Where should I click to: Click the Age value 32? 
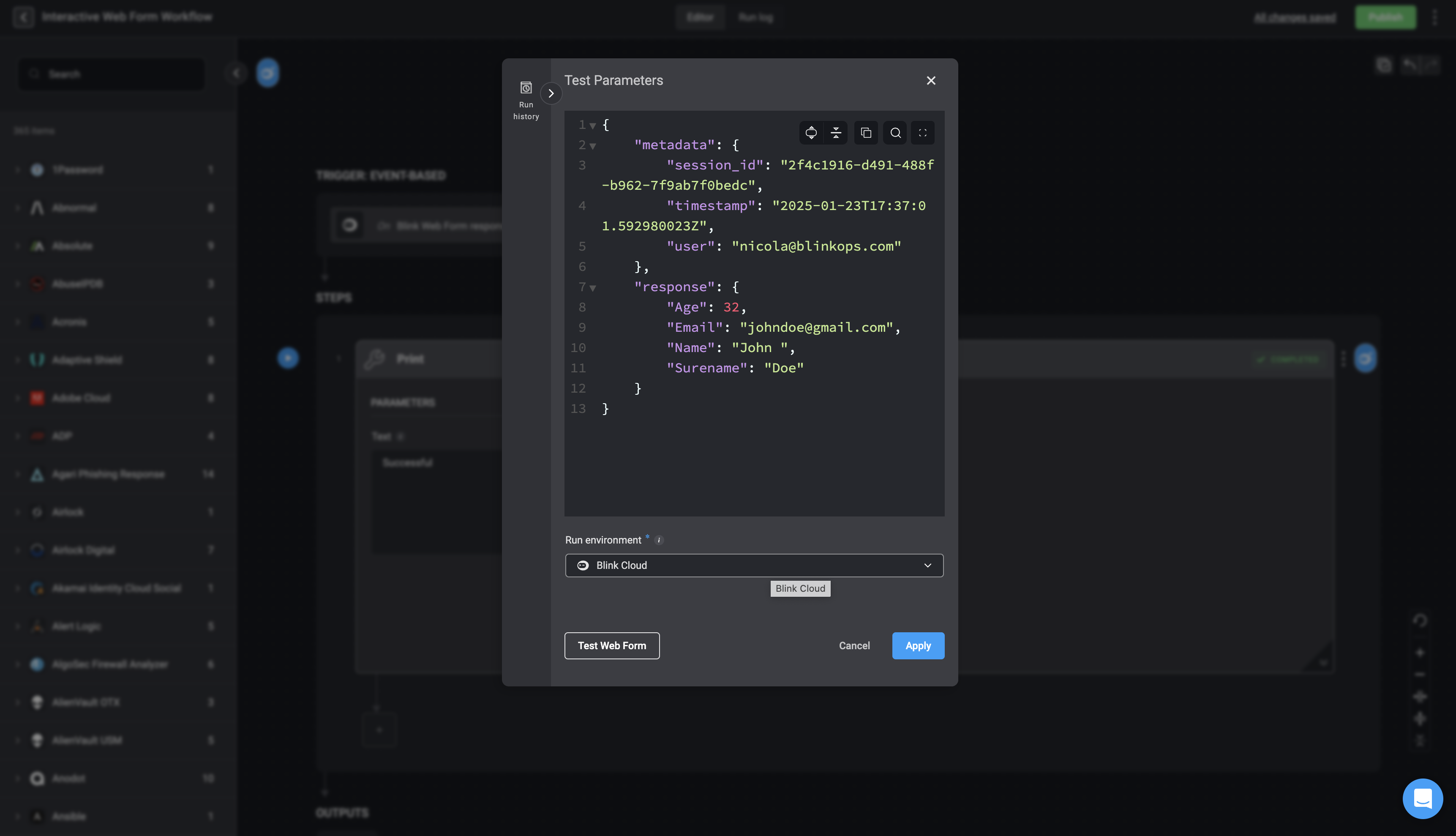pos(731,307)
